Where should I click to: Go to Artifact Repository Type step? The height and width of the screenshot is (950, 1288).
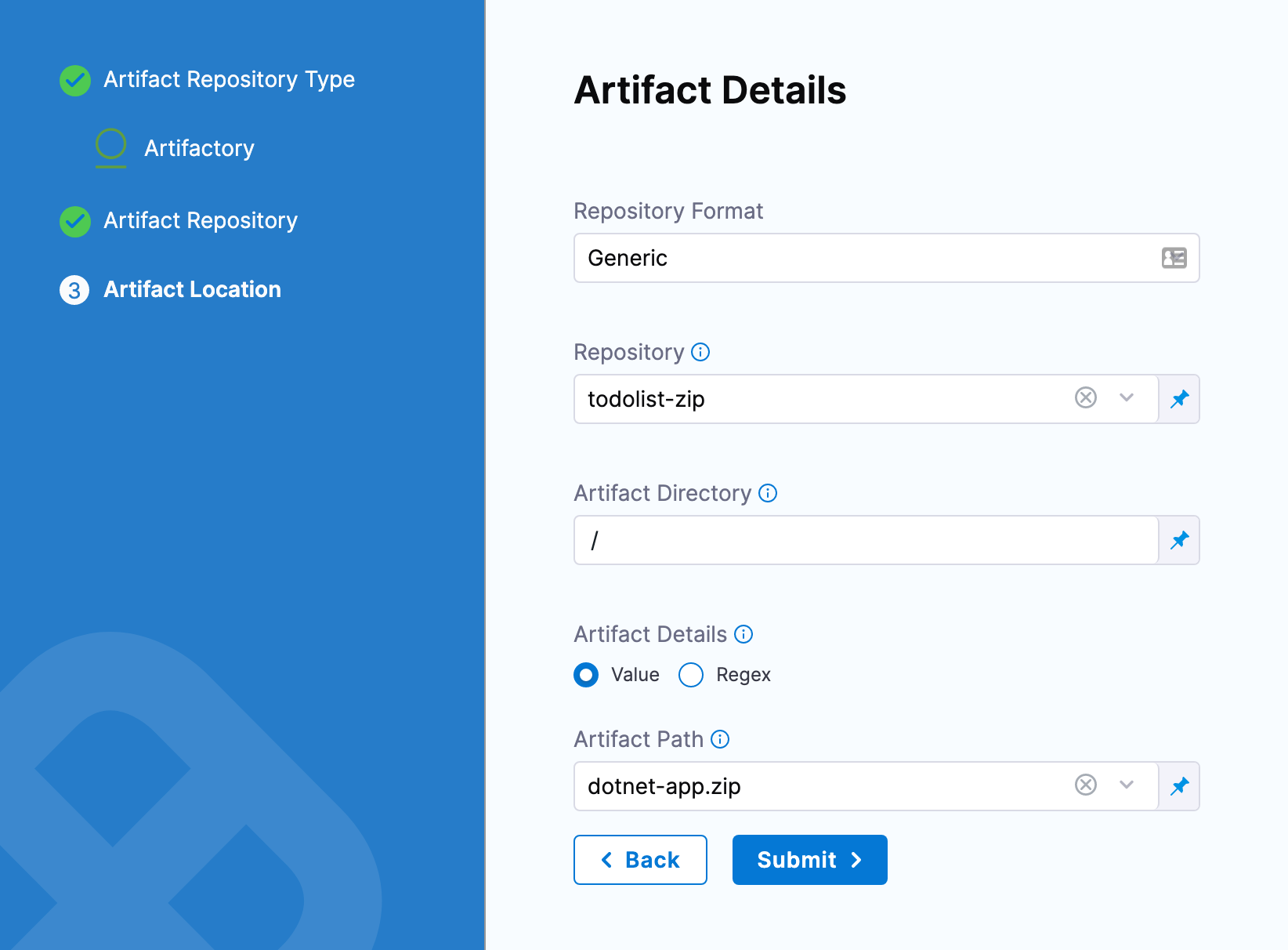coord(229,80)
